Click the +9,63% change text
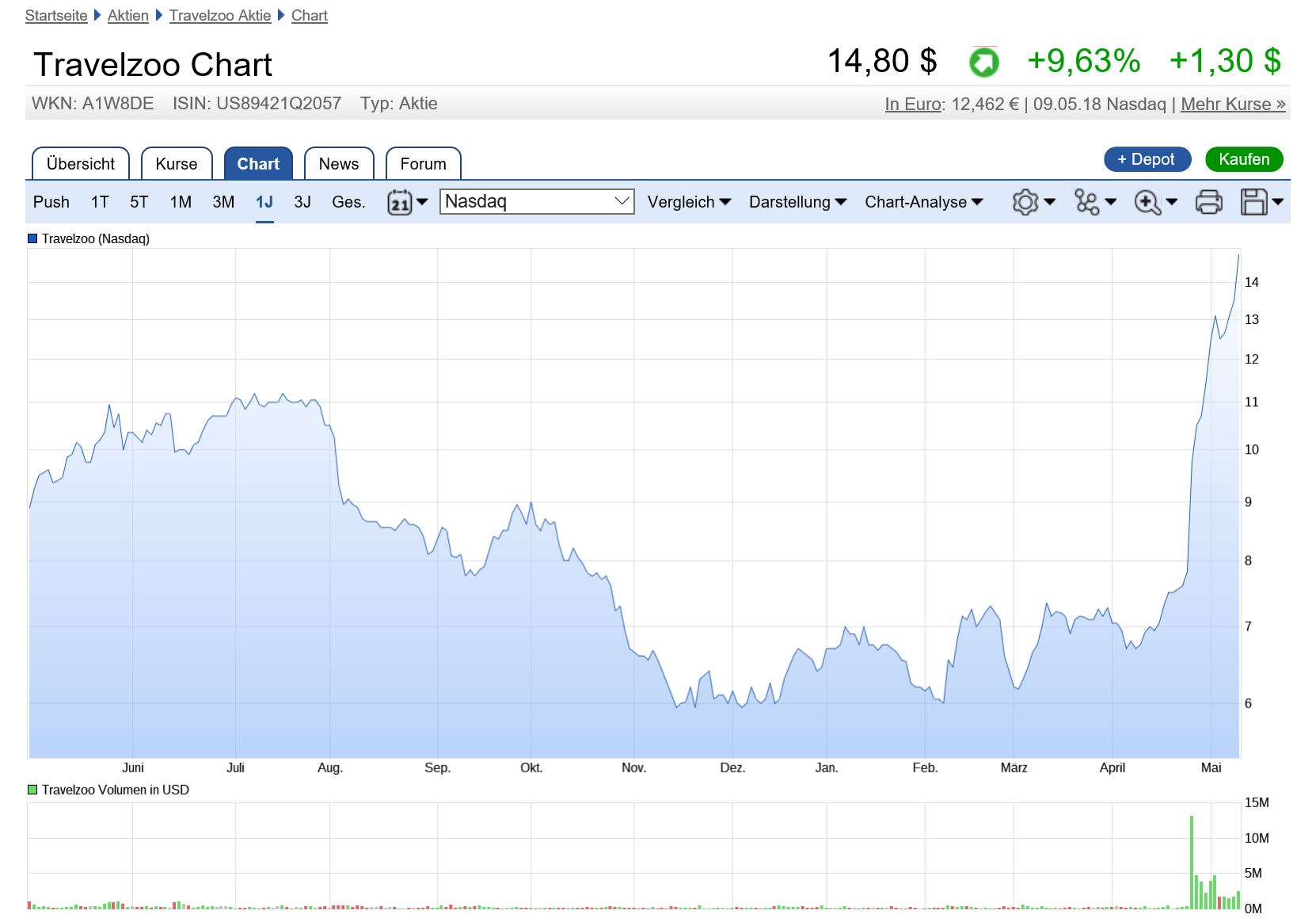 pos(1084,61)
